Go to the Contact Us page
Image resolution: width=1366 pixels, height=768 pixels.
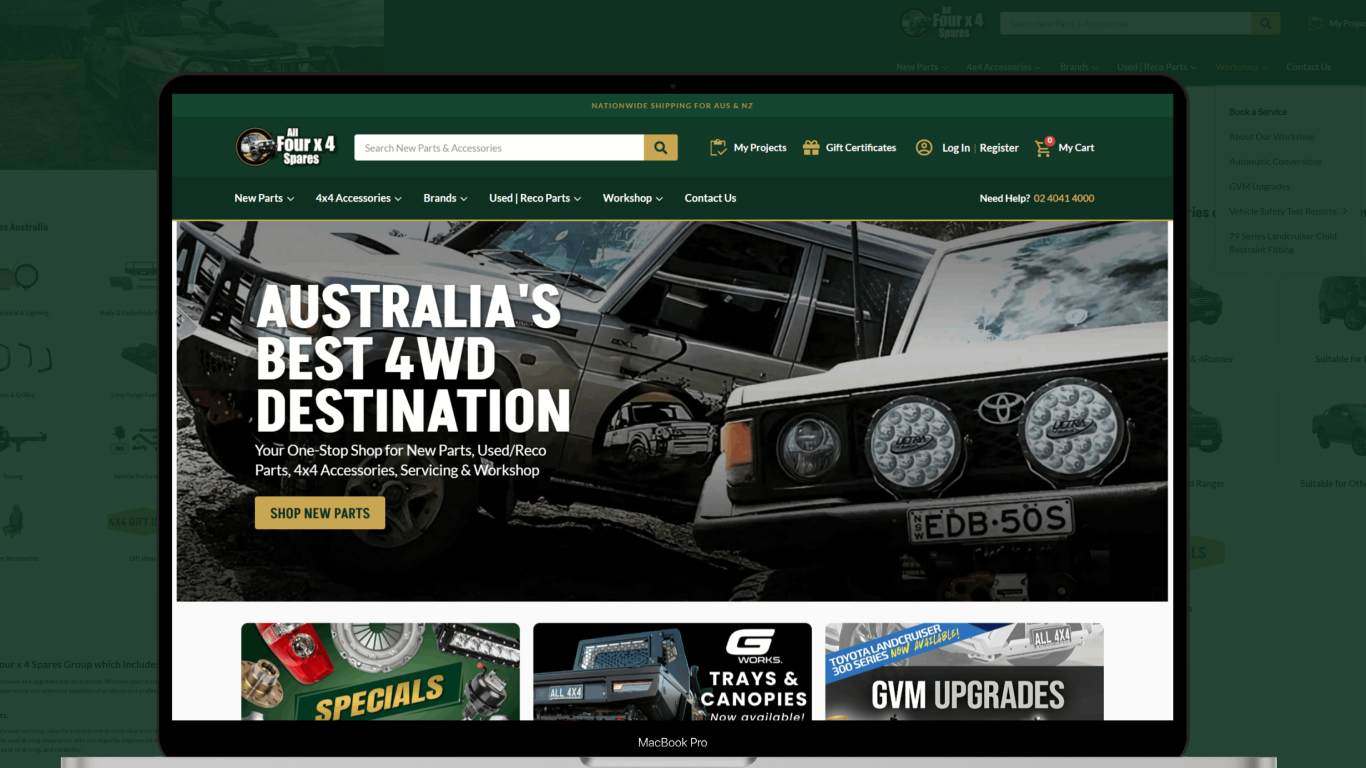pos(710,198)
